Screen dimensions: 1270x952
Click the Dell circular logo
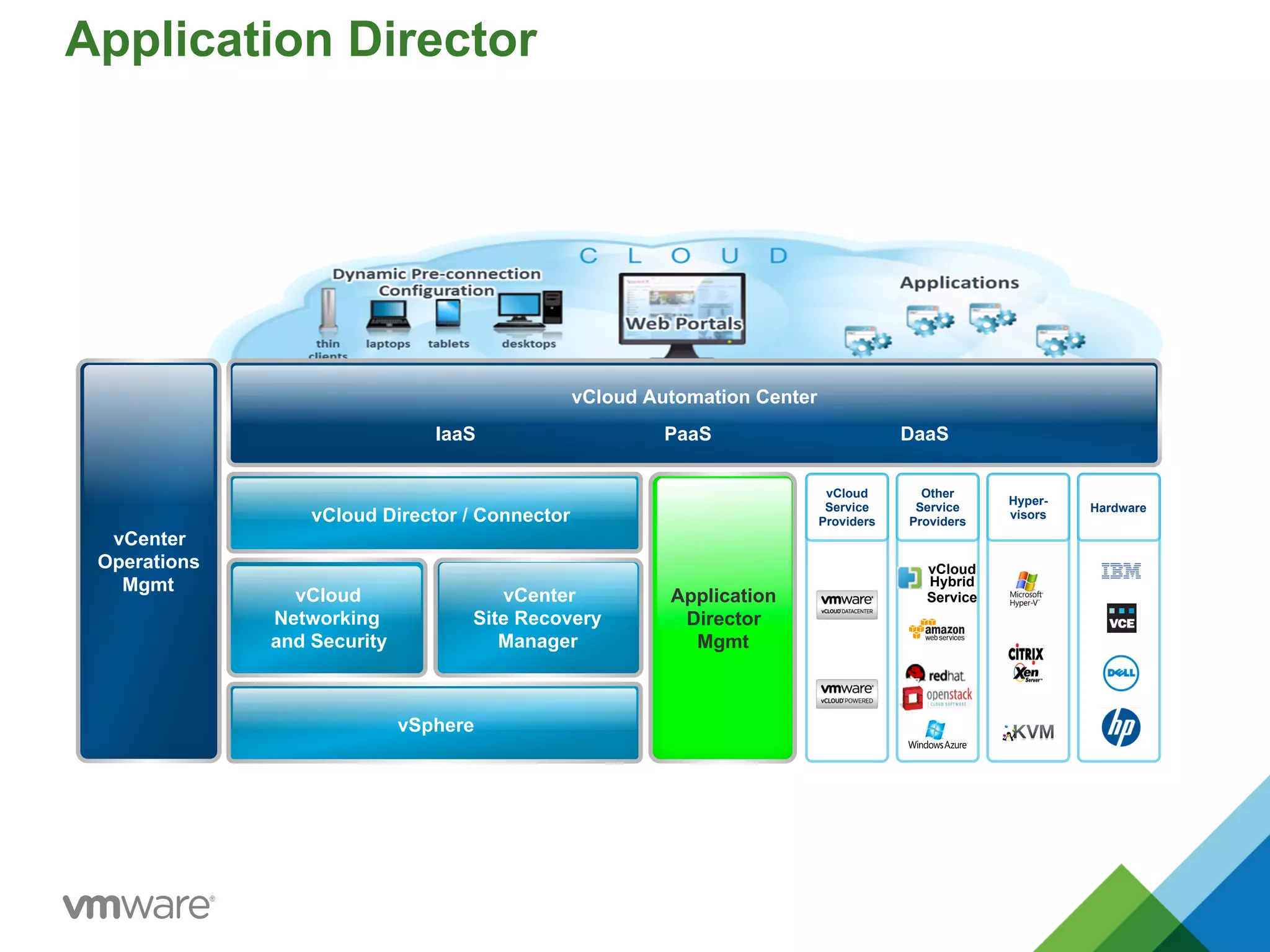pos(1121,673)
